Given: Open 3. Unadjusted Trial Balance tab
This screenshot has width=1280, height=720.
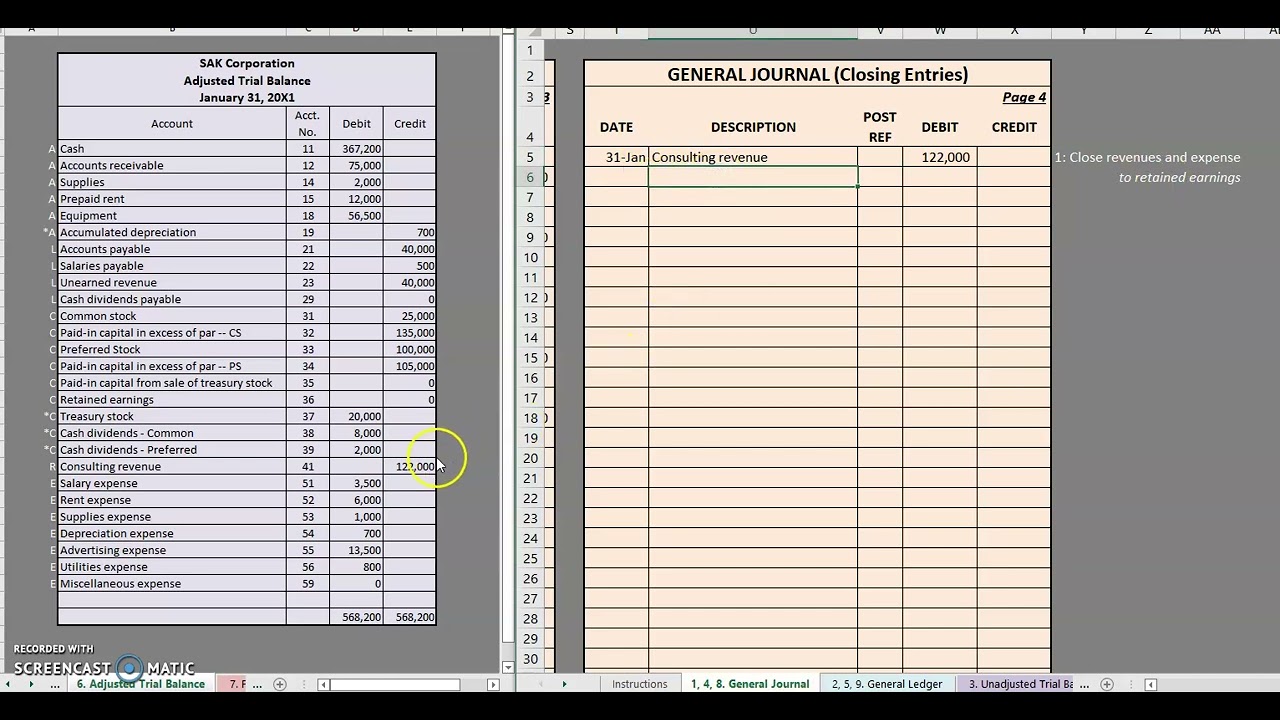Looking at the screenshot, I should click(x=1020, y=685).
